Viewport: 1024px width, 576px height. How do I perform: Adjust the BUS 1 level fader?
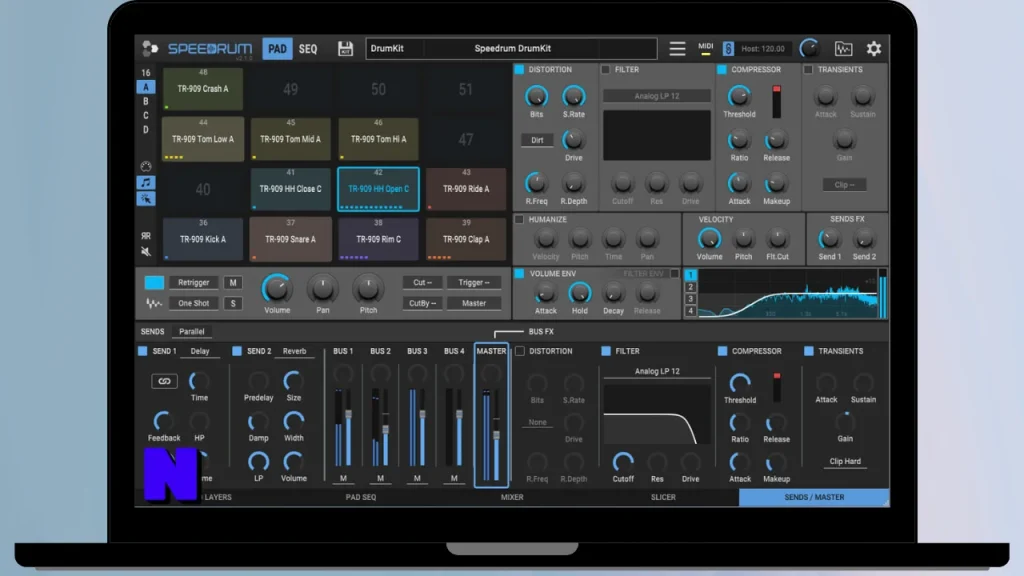pyautogui.click(x=349, y=415)
